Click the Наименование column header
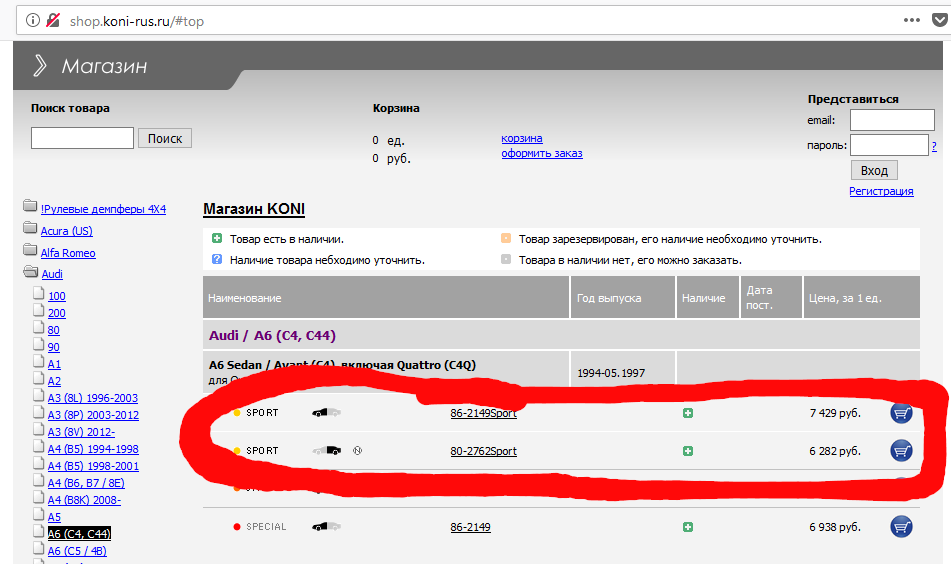This screenshot has height=564, width=951. coord(386,297)
